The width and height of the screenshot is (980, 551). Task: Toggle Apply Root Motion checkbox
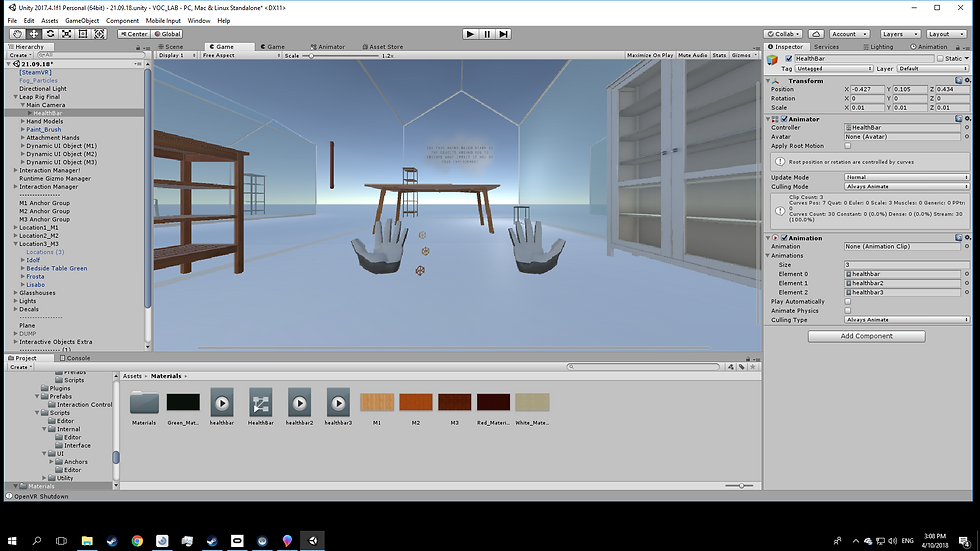point(848,146)
